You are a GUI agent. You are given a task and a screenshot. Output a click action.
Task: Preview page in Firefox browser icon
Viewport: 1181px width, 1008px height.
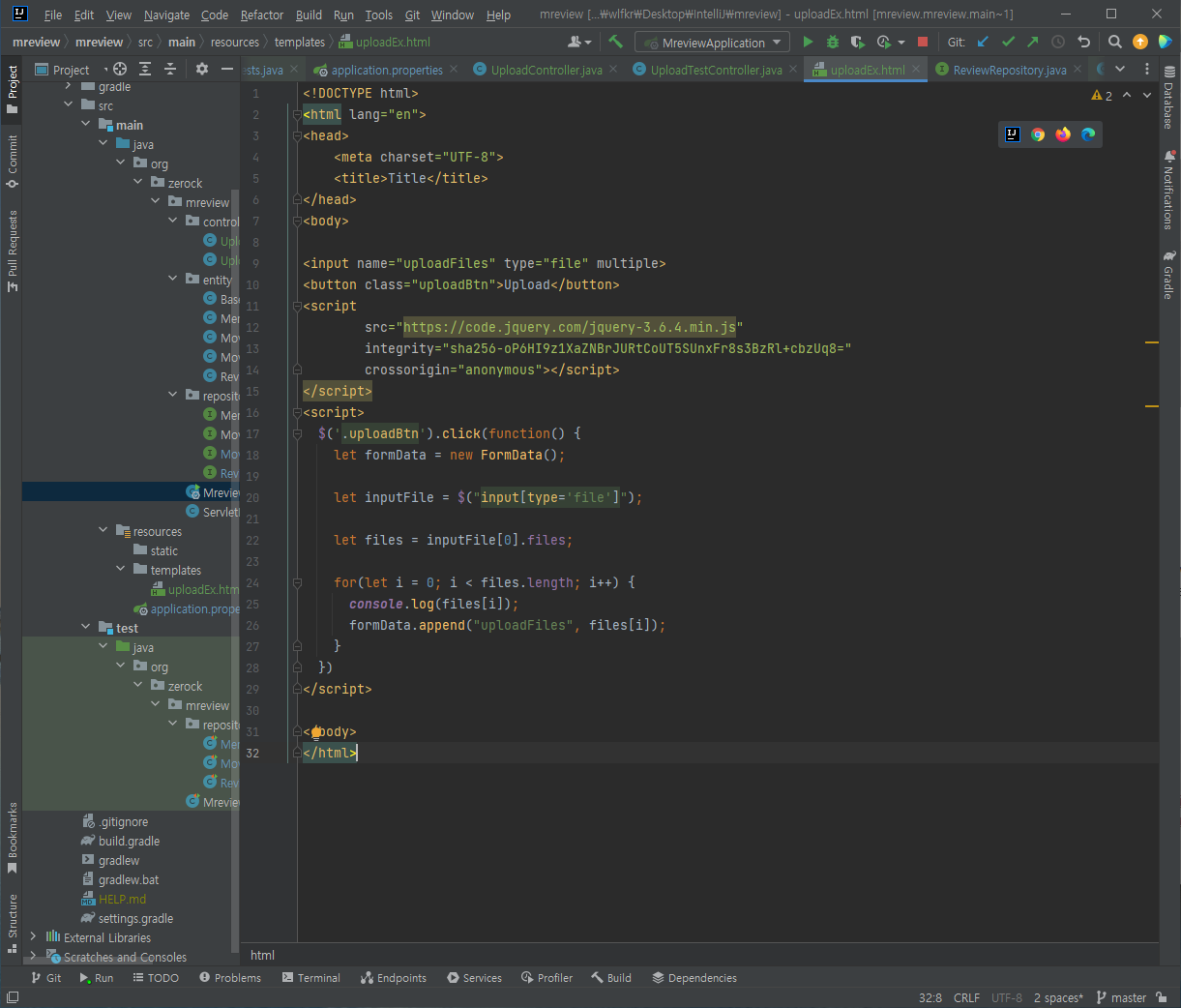1063,134
